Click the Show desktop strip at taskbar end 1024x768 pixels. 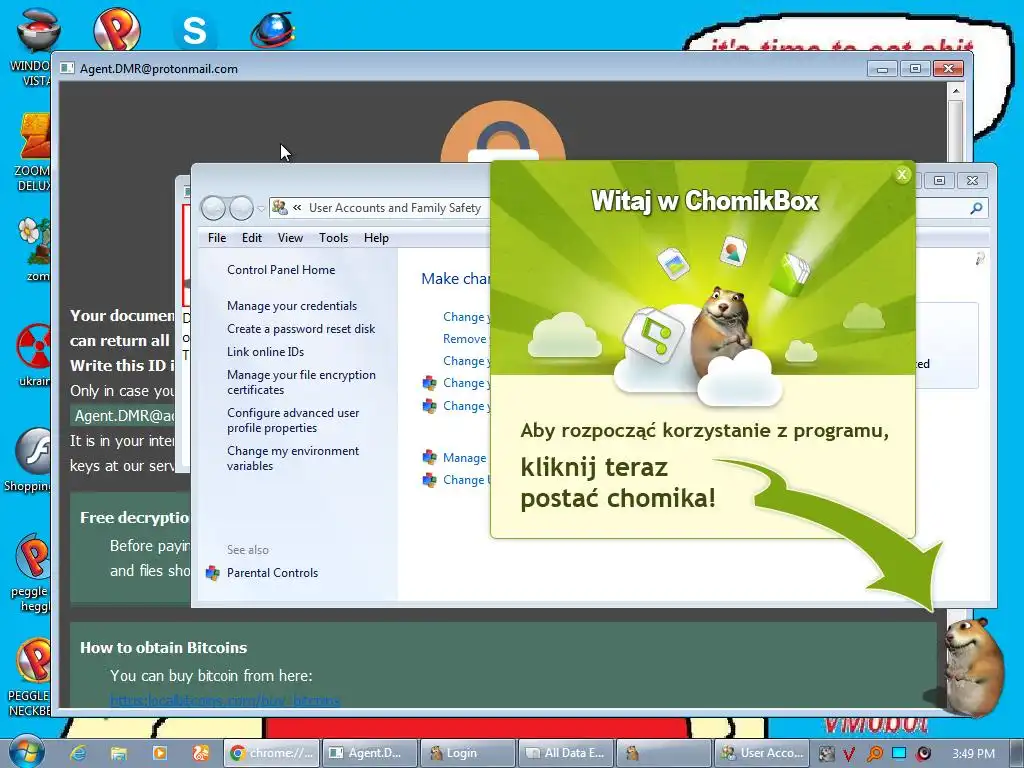(1019, 753)
